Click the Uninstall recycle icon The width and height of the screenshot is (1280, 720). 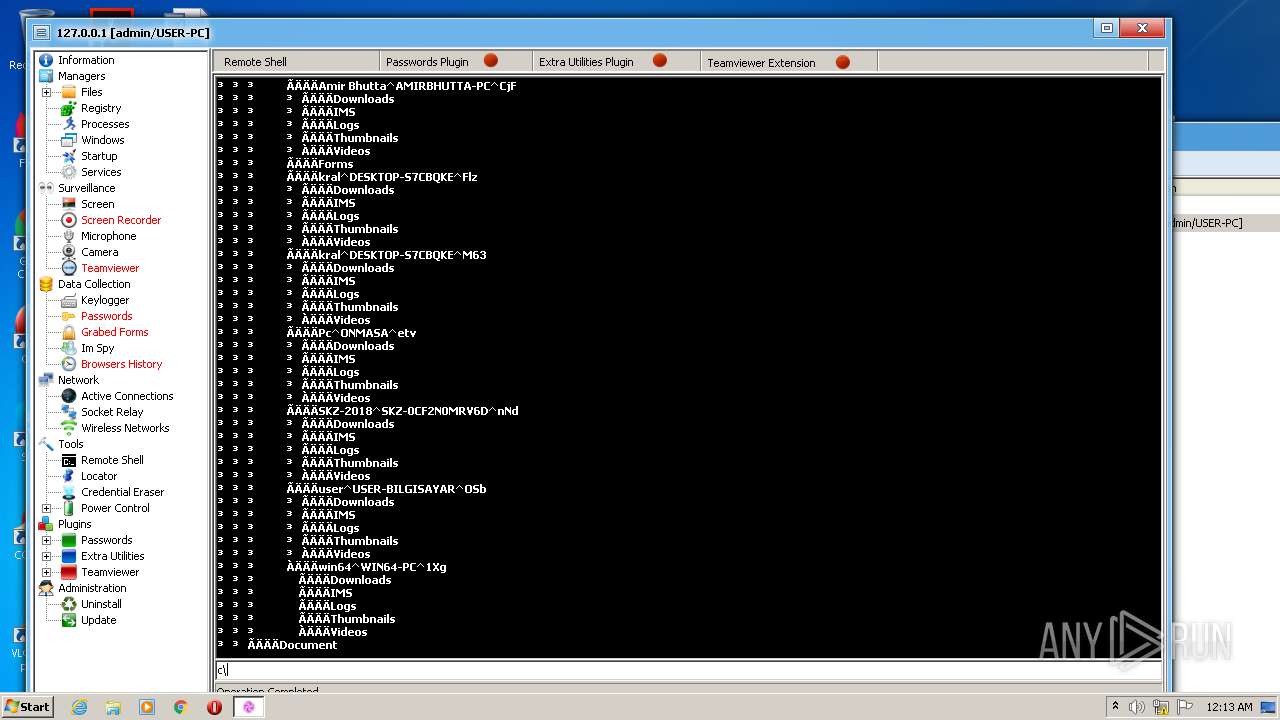tap(69, 604)
